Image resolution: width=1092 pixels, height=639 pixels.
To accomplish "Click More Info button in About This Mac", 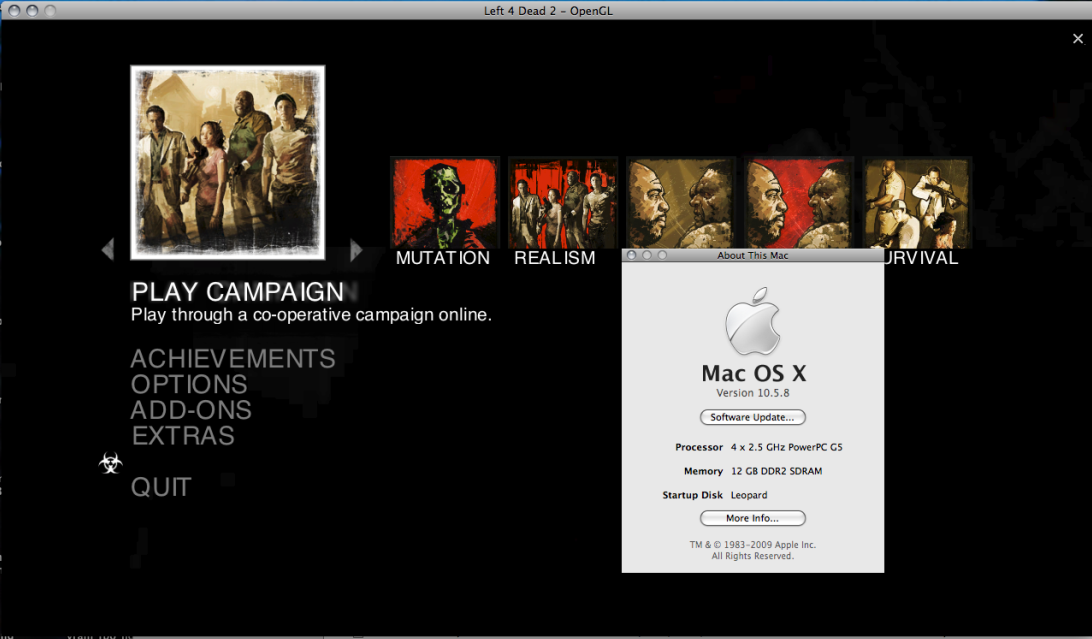I will pos(753,518).
